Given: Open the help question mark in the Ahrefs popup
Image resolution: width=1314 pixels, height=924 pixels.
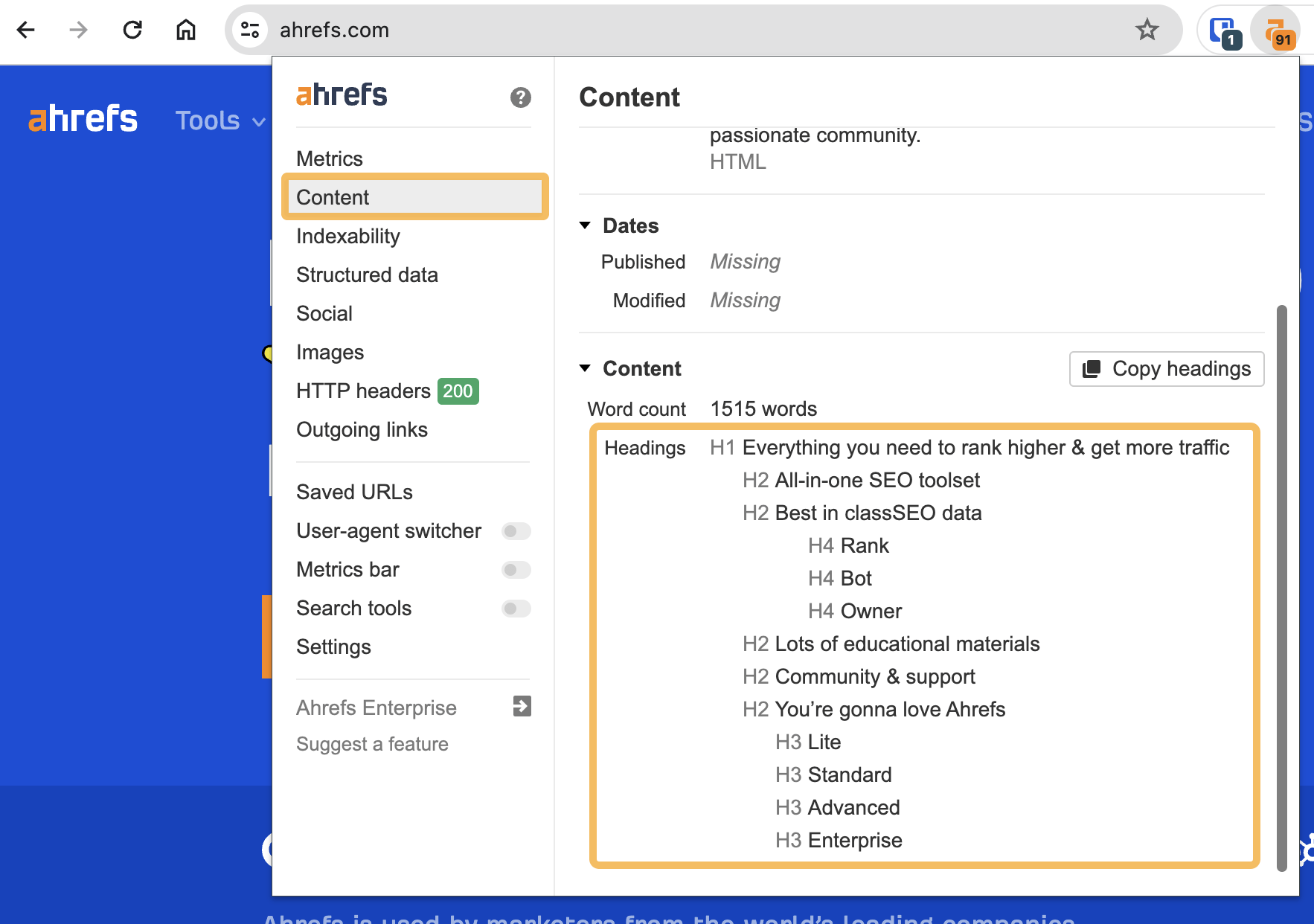Looking at the screenshot, I should pos(521,97).
